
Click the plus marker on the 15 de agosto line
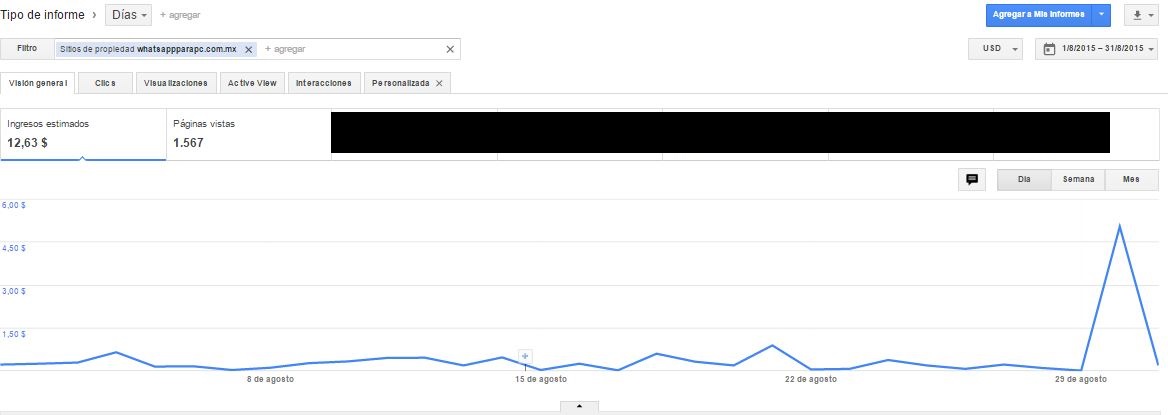point(525,355)
